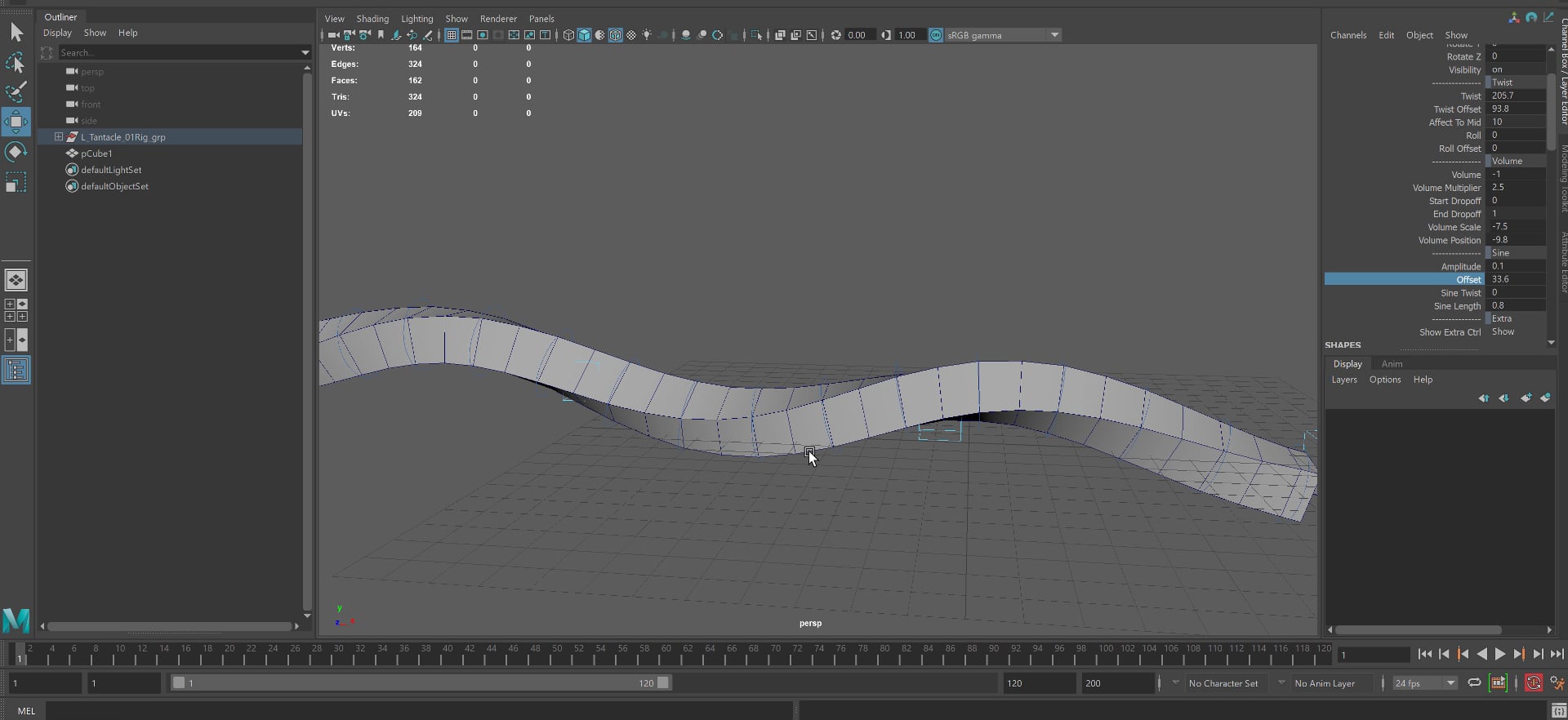Switch to the Rotate tool
Image resolution: width=1568 pixels, height=720 pixels.
pyautogui.click(x=16, y=152)
